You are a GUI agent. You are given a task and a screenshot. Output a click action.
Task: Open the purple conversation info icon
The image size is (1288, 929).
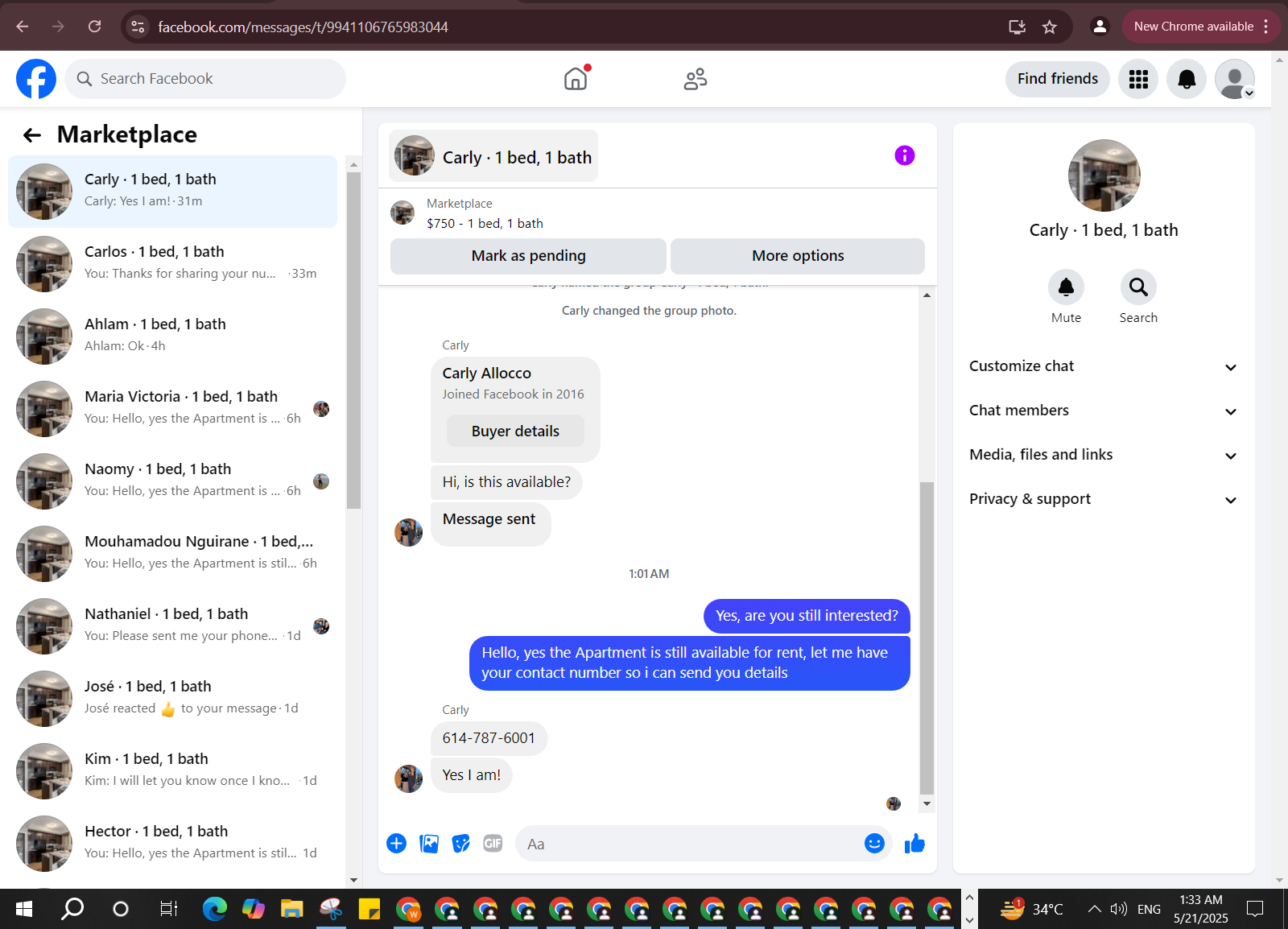905,155
